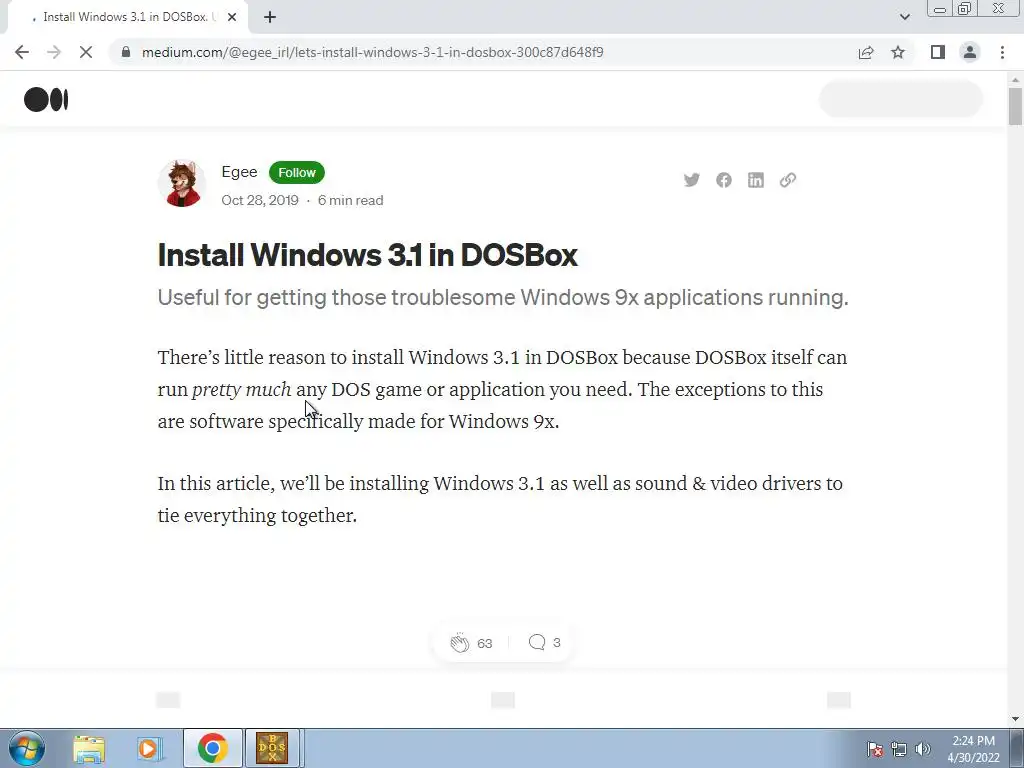Open the tab search dropdown
Viewport: 1024px width, 768px height.
point(904,17)
